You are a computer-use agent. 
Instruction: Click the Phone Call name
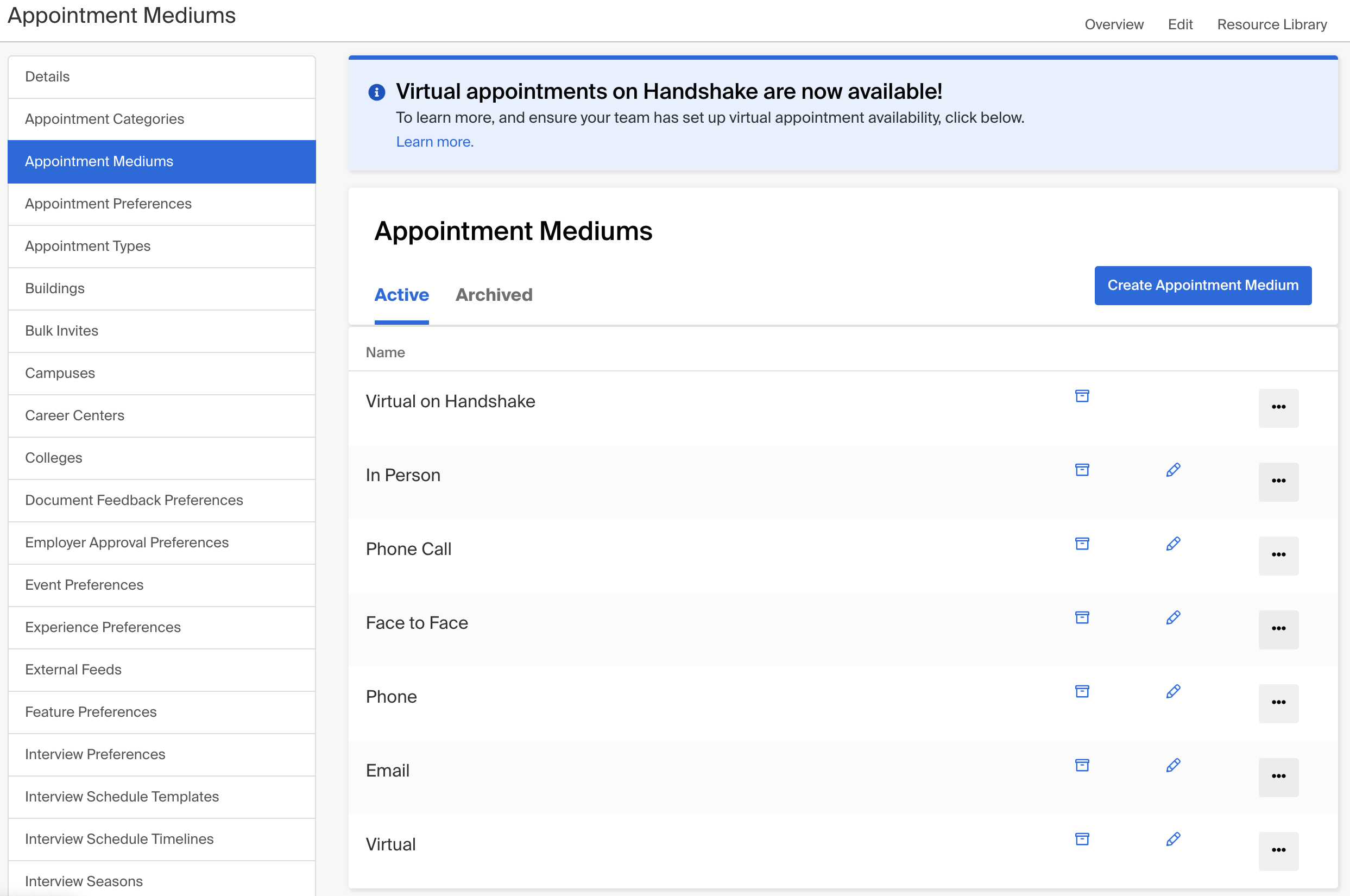(x=408, y=548)
